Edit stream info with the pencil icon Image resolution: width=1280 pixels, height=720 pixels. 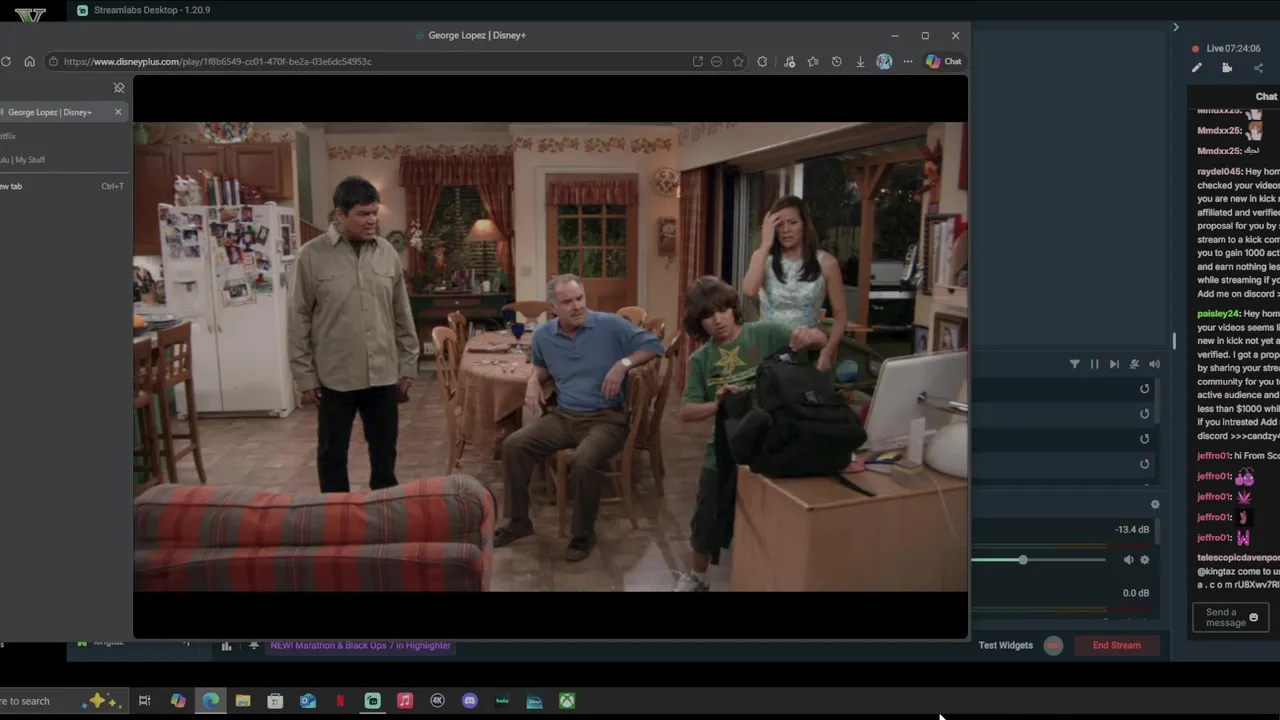coord(1197,68)
